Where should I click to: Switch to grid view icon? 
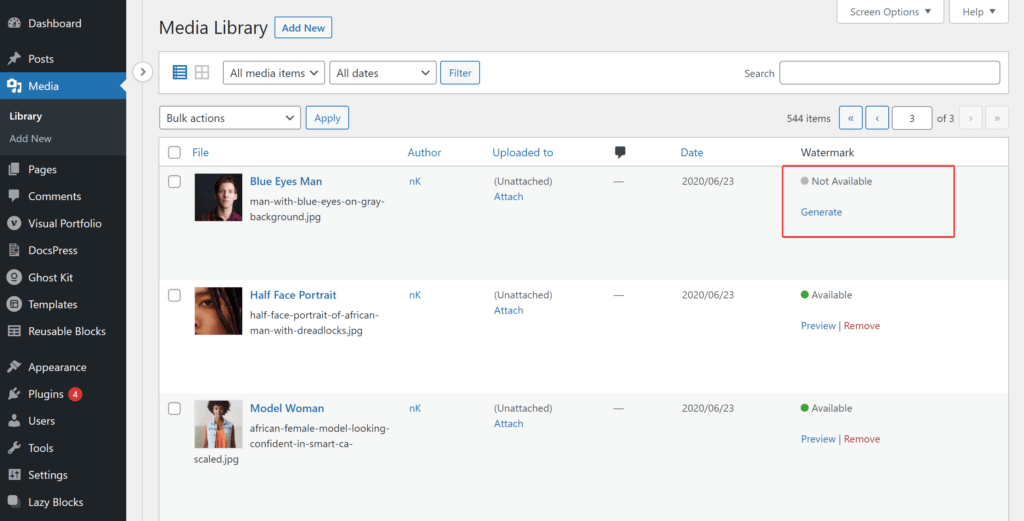[x=202, y=72]
